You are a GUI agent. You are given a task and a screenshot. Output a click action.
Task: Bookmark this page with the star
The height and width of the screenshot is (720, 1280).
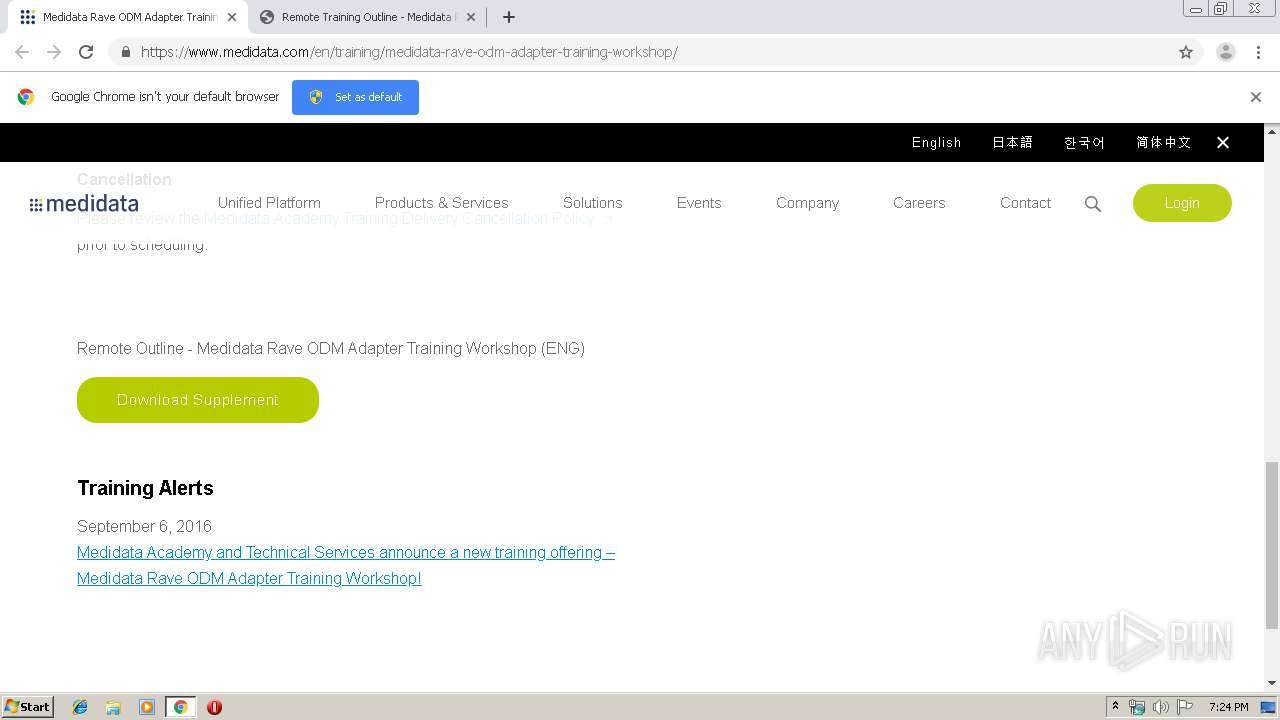click(x=1186, y=52)
